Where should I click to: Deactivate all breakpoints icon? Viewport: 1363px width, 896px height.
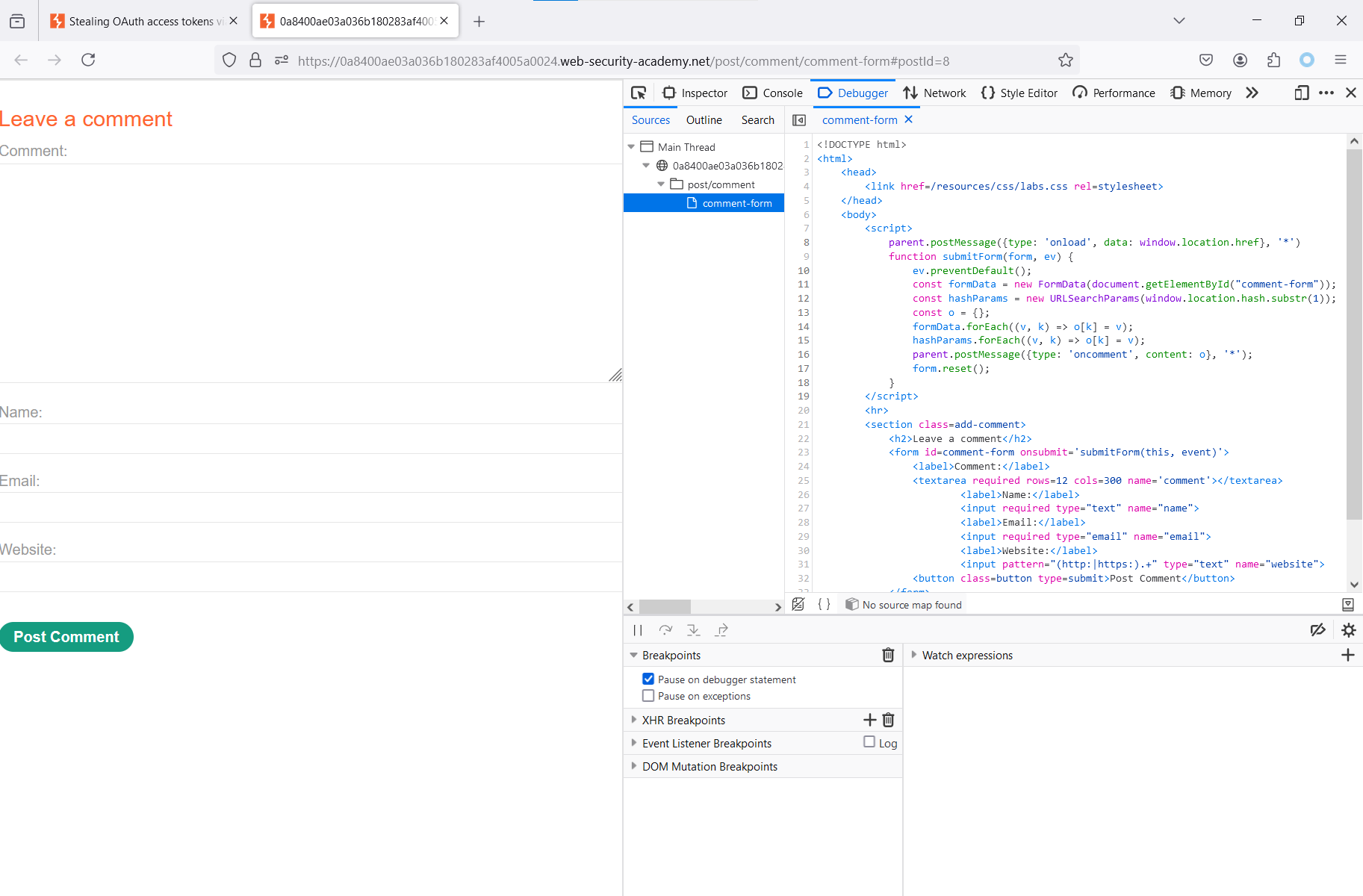click(1318, 630)
